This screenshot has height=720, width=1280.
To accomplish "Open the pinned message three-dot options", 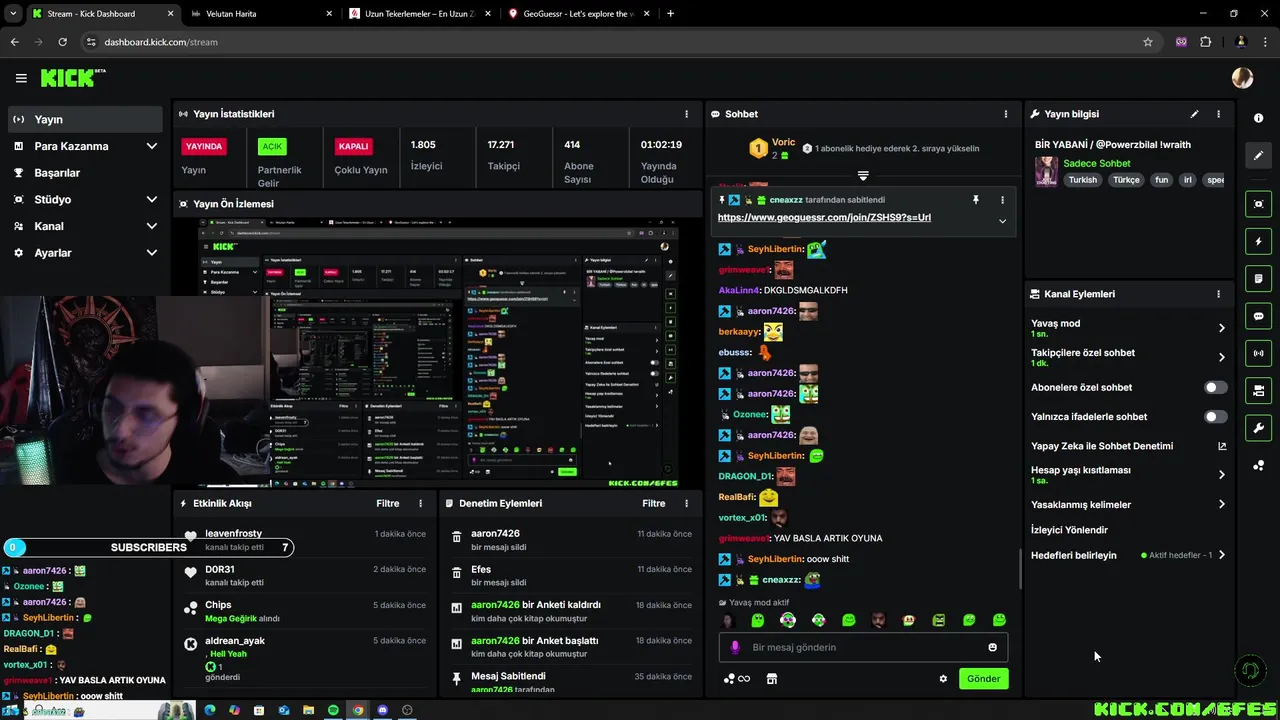I will pyautogui.click(x=1002, y=200).
